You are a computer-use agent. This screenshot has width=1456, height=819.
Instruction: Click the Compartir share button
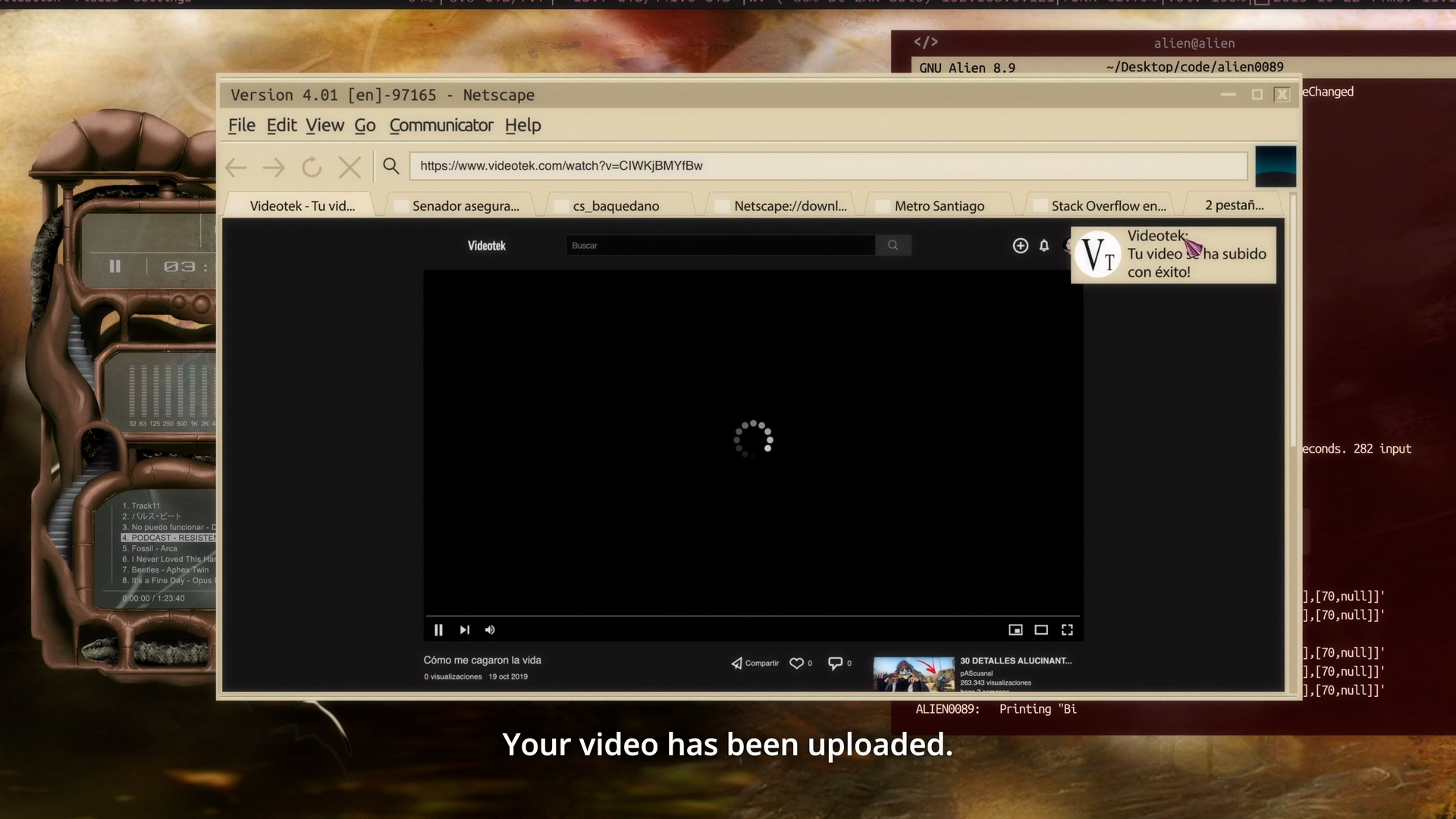click(755, 664)
